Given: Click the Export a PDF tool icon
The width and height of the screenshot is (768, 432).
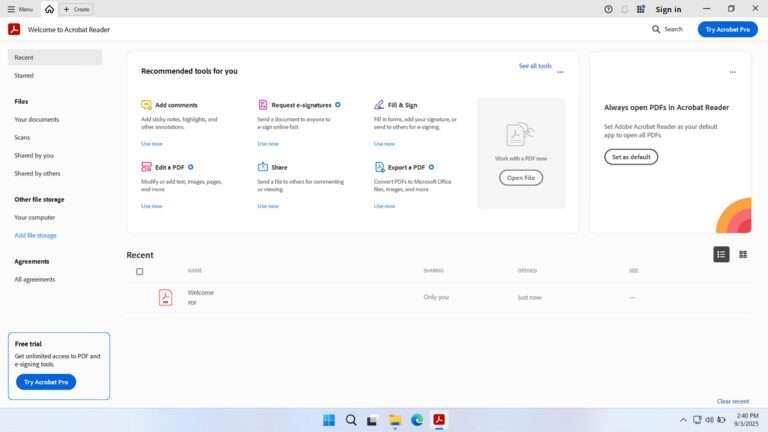Looking at the screenshot, I should (x=380, y=167).
